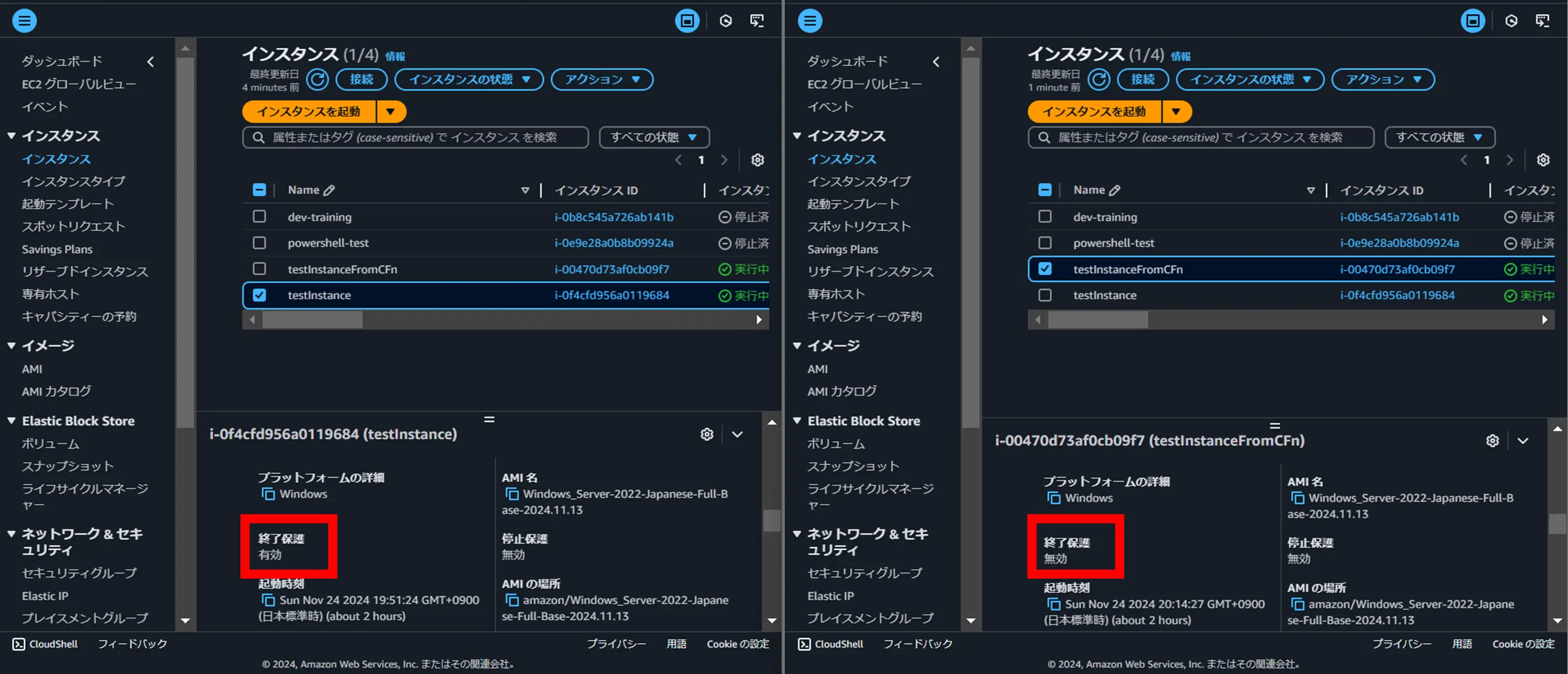Click the highlighted layout icon, right window header
The height and width of the screenshot is (674, 1568).
tap(1473, 20)
